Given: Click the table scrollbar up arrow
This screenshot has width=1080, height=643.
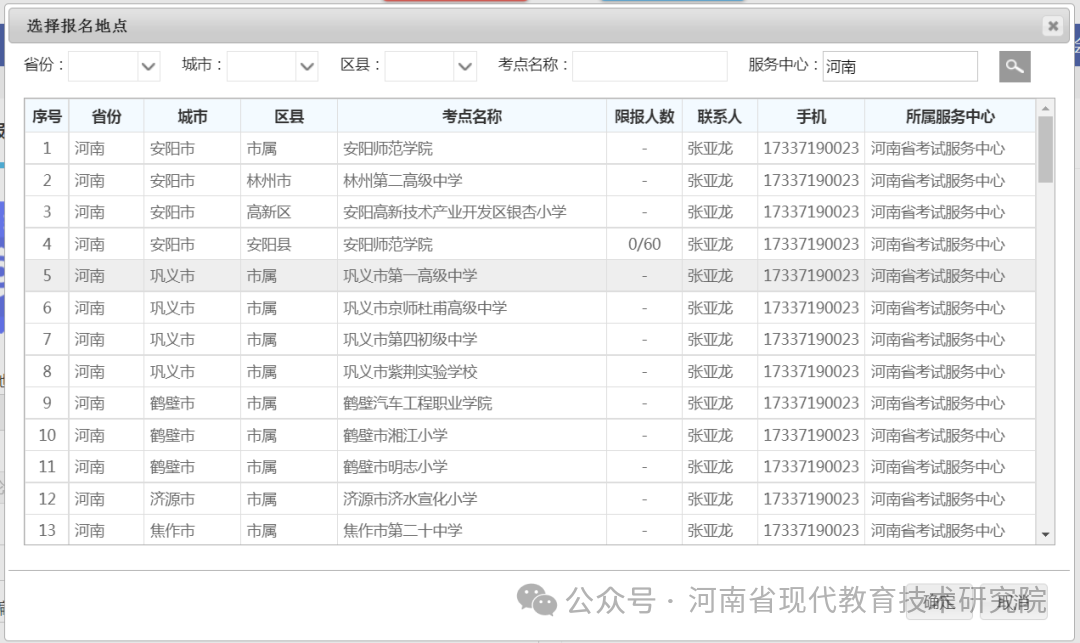Looking at the screenshot, I should [1046, 108].
